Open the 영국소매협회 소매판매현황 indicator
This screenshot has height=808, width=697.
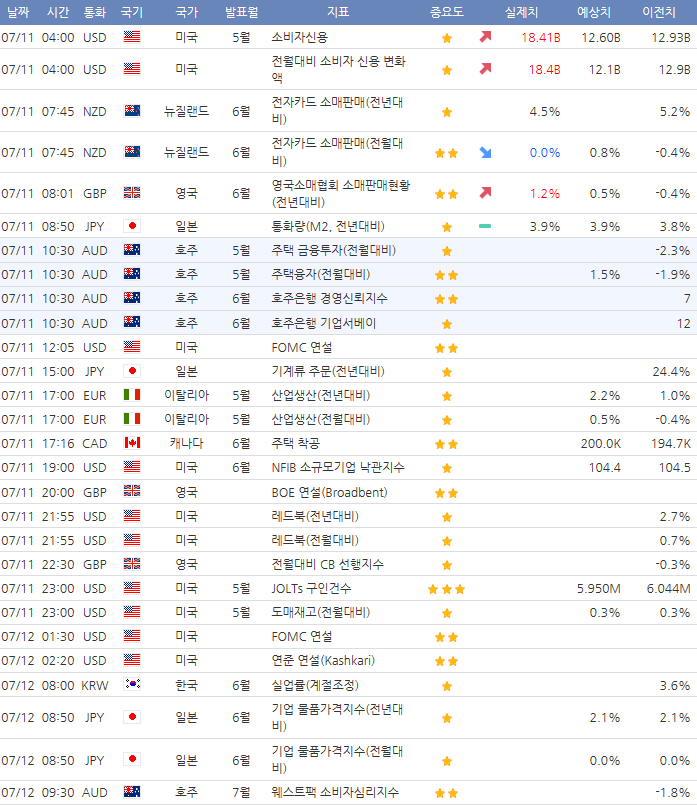coord(341,193)
